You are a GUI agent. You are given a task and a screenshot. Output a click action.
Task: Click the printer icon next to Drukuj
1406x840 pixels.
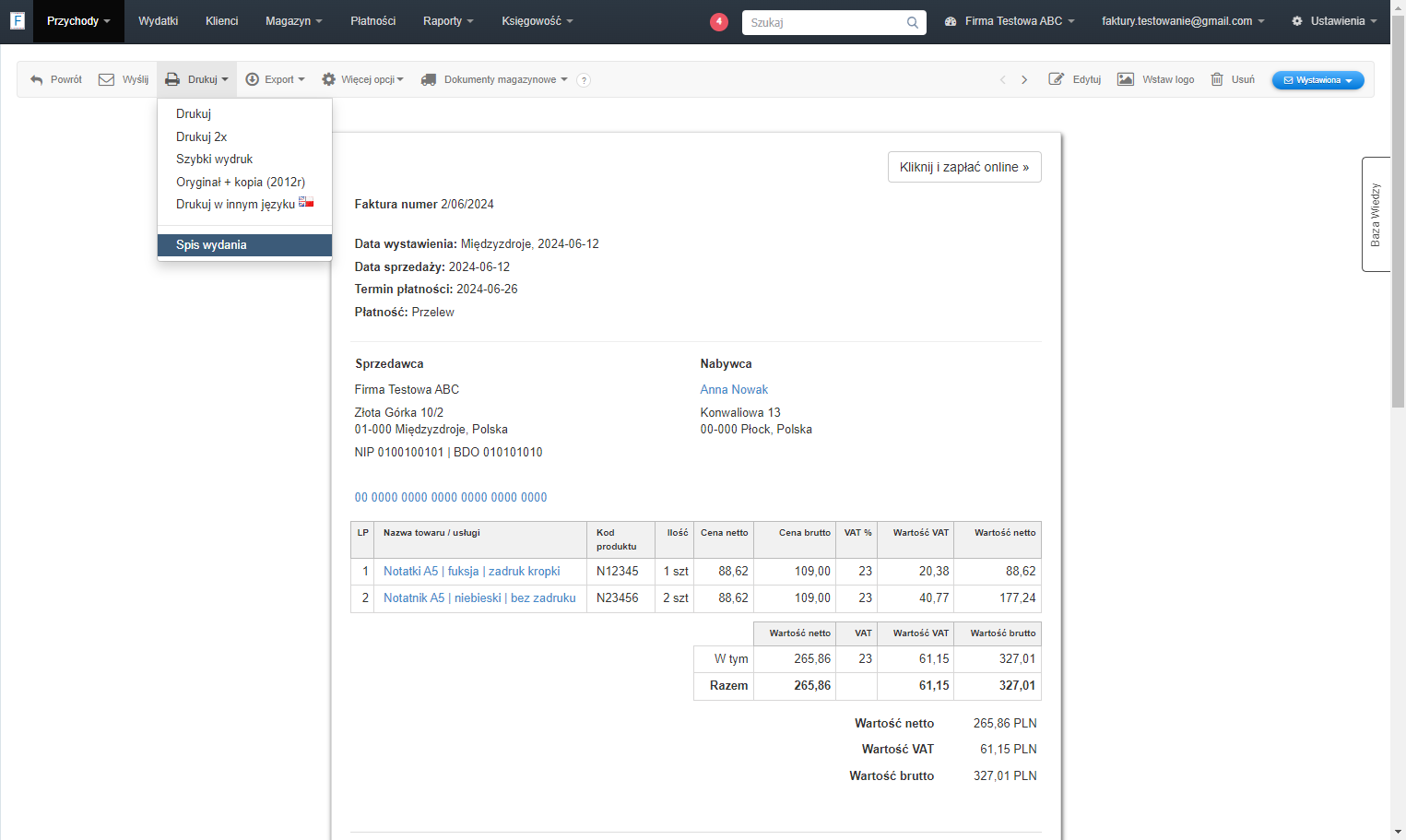coord(172,80)
